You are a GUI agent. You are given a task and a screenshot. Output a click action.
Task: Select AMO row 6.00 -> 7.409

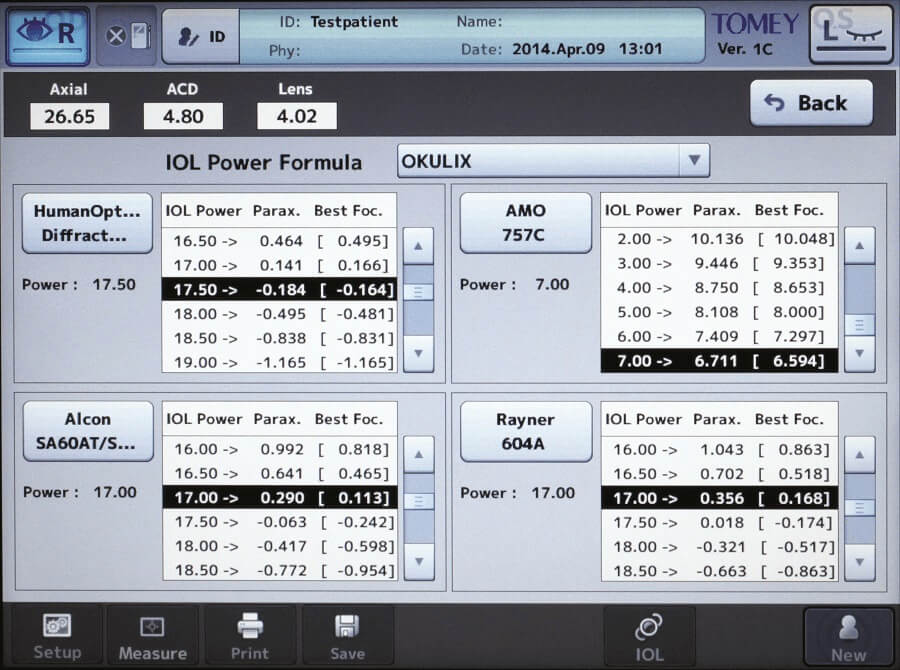pyautogui.click(x=719, y=336)
